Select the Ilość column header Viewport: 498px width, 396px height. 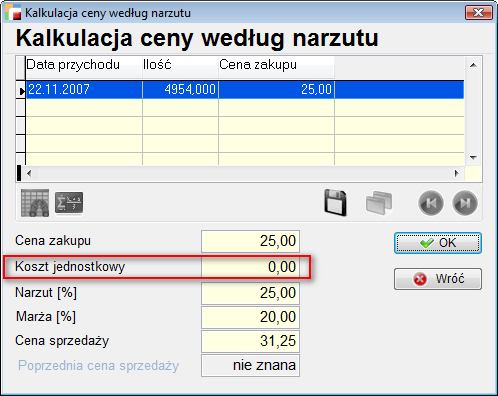180,67
